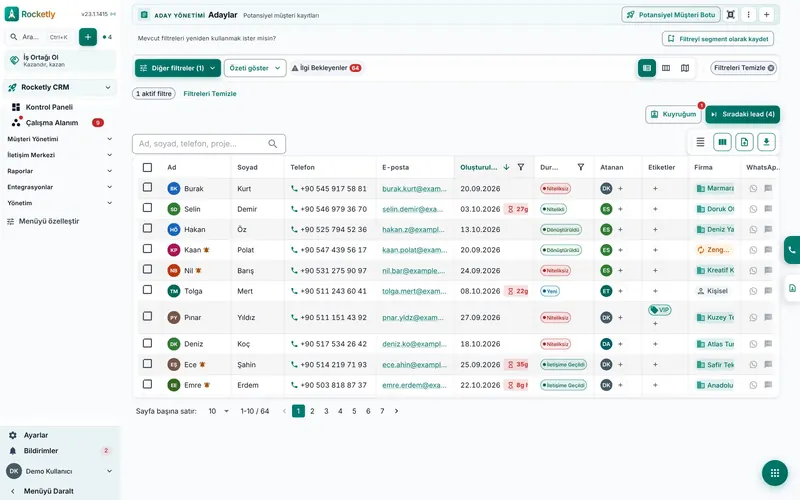Click the plus icon at top right header
The image size is (800, 500).
(x=766, y=15)
